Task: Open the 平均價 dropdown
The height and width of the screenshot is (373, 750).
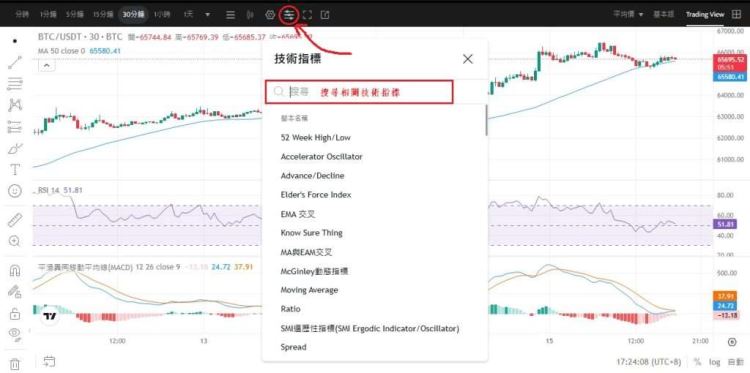Action: pyautogui.click(x=629, y=14)
